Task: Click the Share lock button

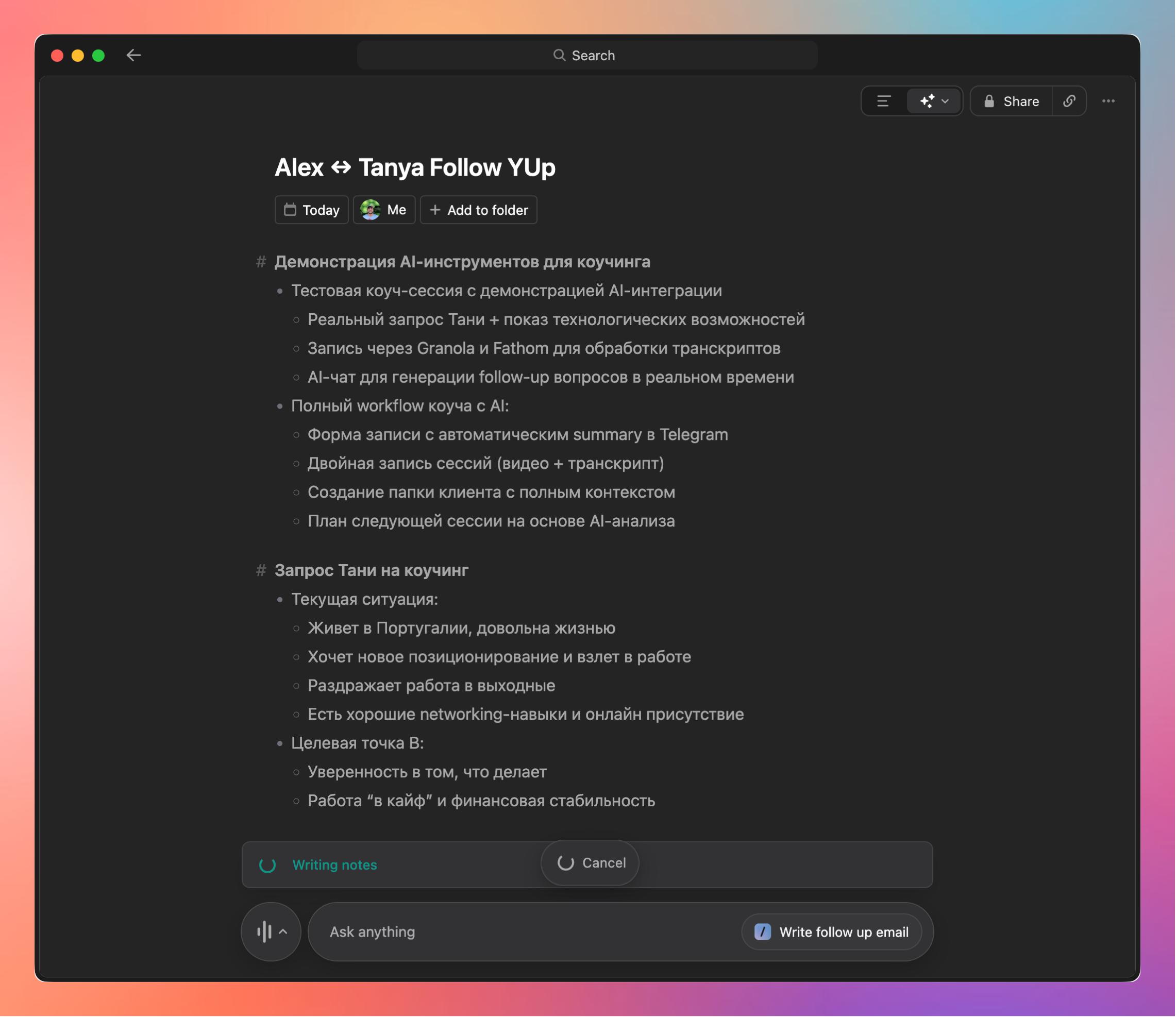Action: tap(1012, 101)
